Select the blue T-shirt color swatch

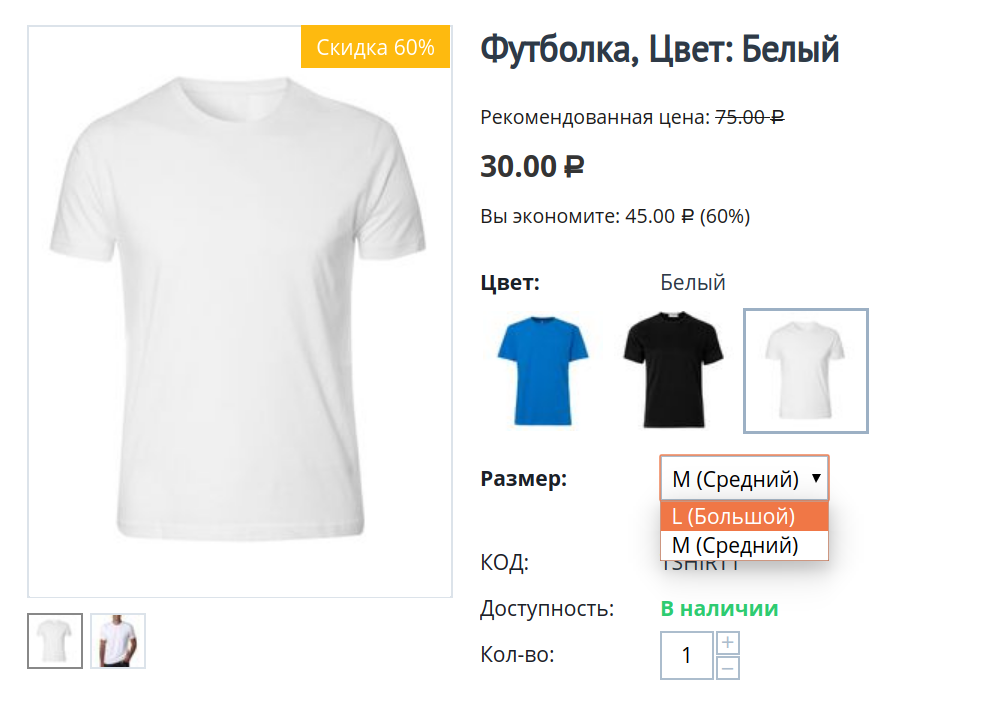[x=543, y=371]
